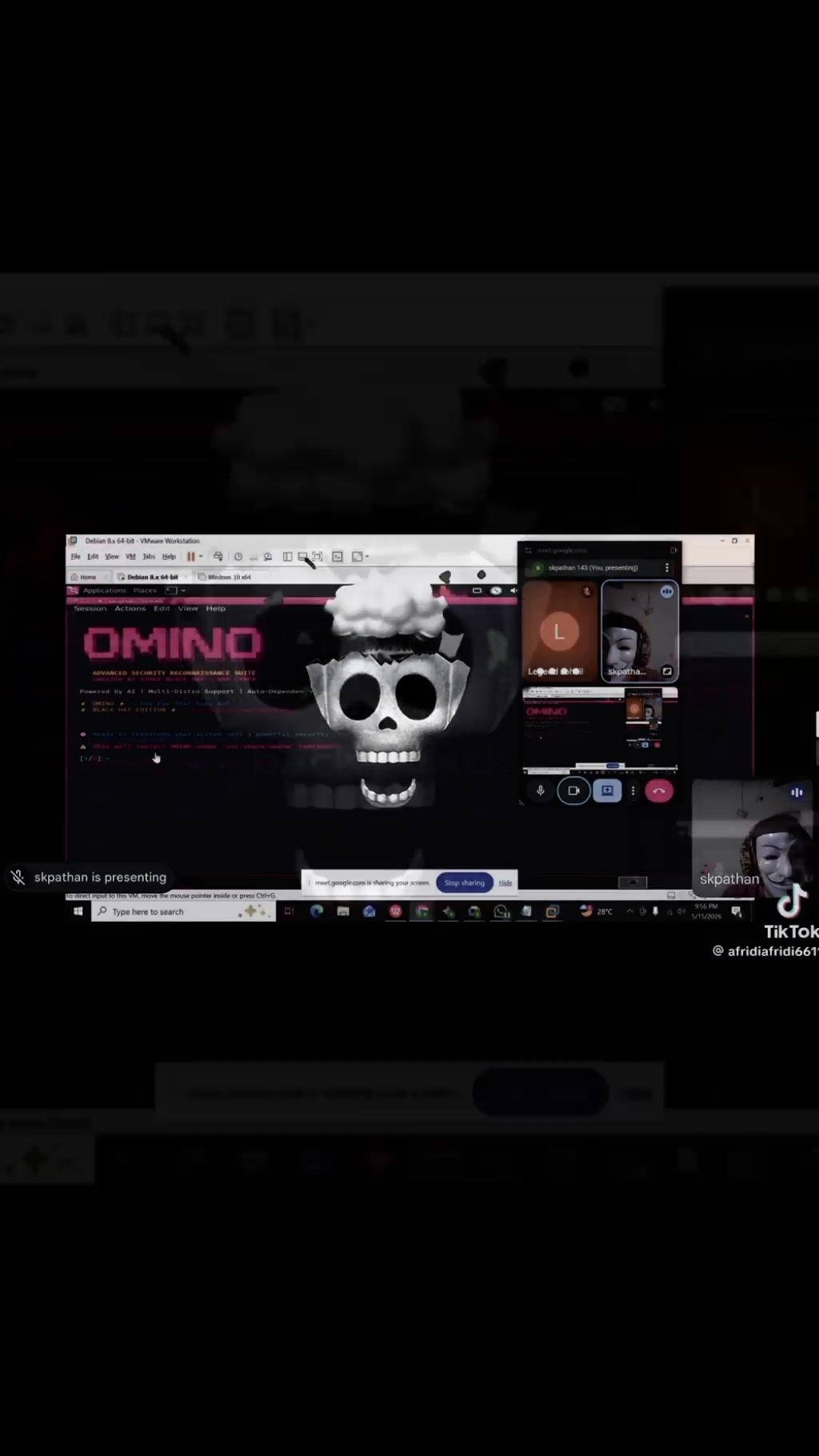Click the take snapshot clock icon

pyautogui.click(x=238, y=557)
